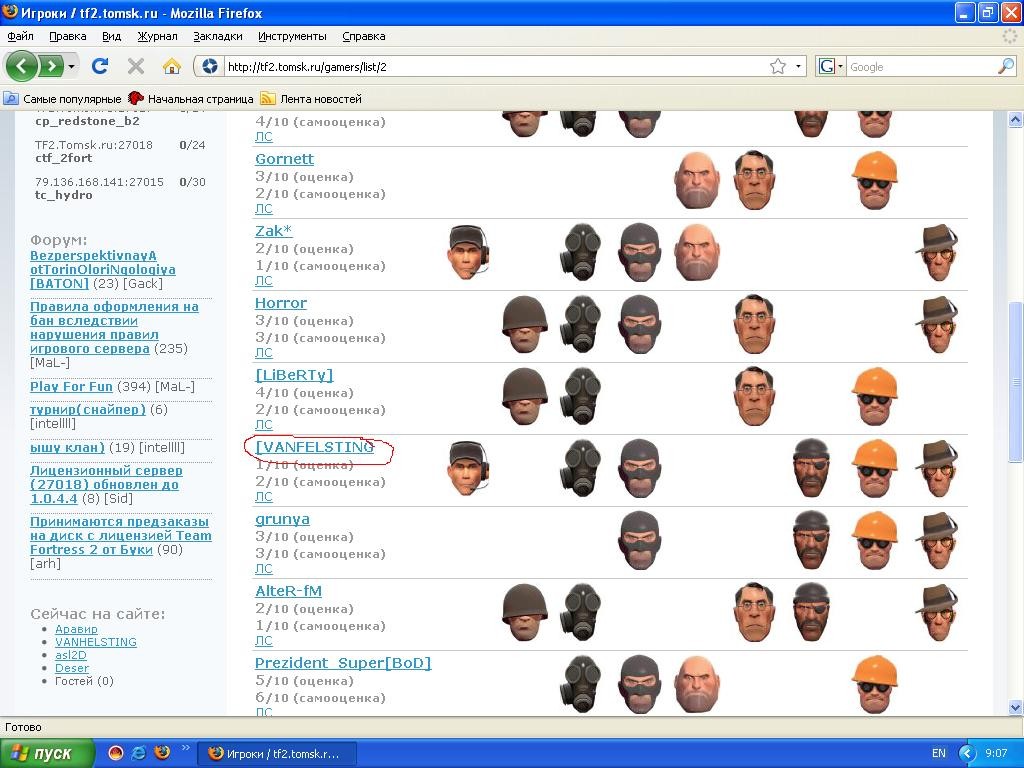Click the Demoman icon in VANFELSTING row
The image size is (1024, 768).
811,468
